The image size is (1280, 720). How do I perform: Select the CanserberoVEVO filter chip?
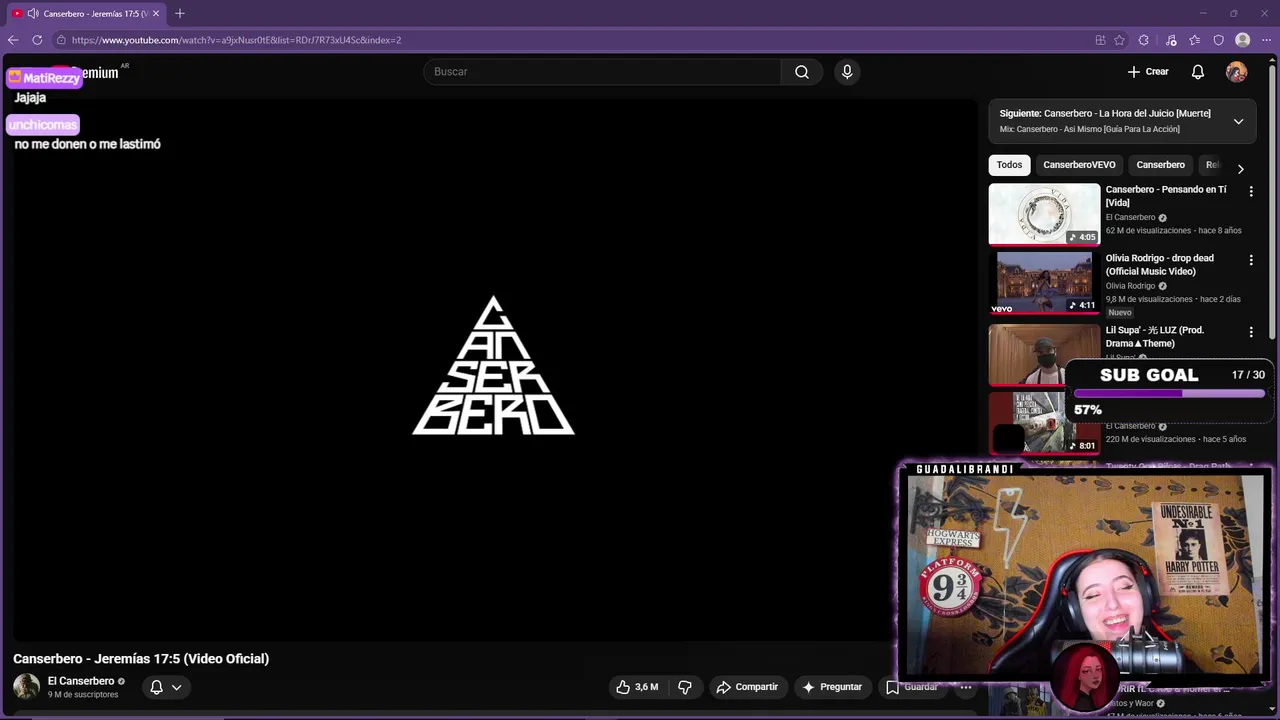tap(1079, 165)
